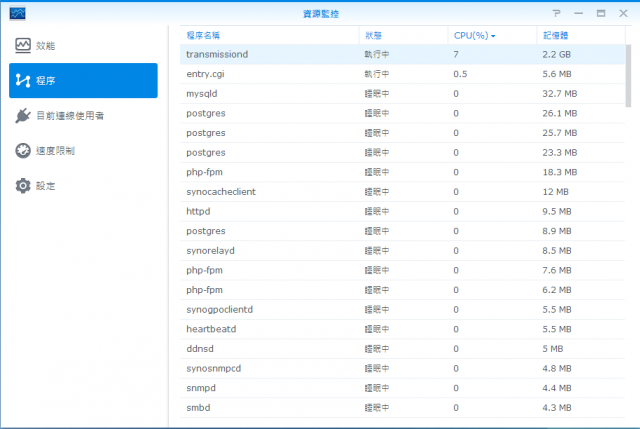Image resolution: width=640 pixels, height=429 pixels.
Task: Click the plug icon for connected users
Action: pyautogui.click(x=23, y=116)
